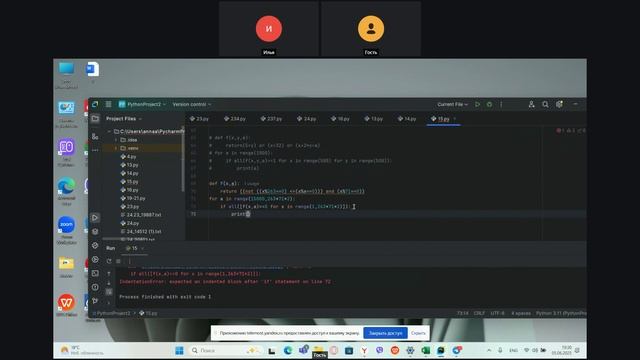Screen dimensions: 640x360
Task: Open PyCharm from the taskbar
Action: 441,351
